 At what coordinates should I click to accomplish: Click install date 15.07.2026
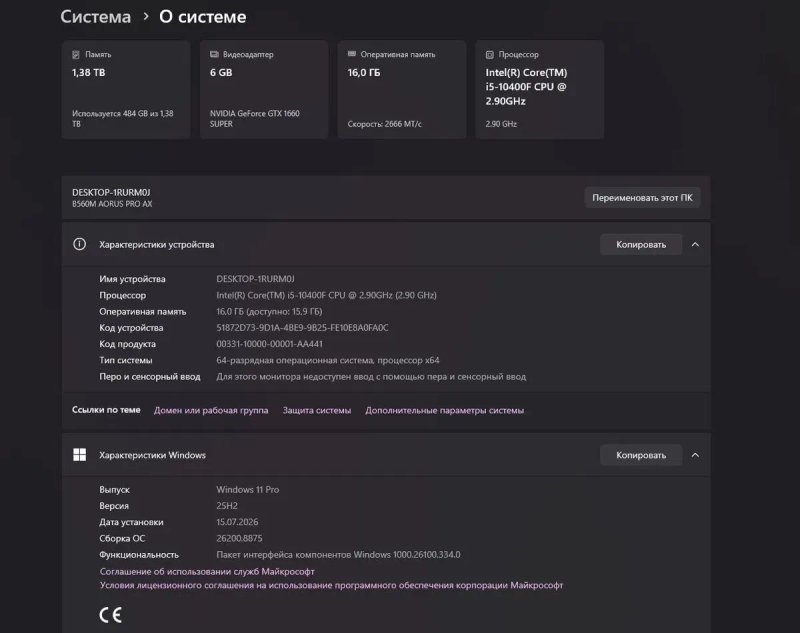(x=237, y=522)
